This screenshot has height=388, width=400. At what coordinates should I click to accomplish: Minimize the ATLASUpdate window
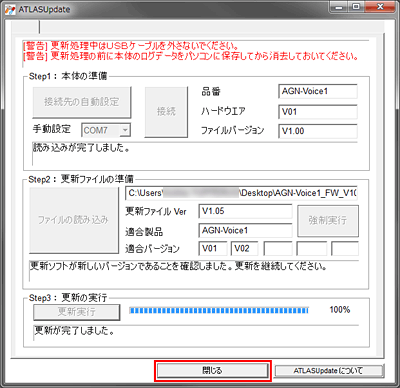tap(340, 7)
